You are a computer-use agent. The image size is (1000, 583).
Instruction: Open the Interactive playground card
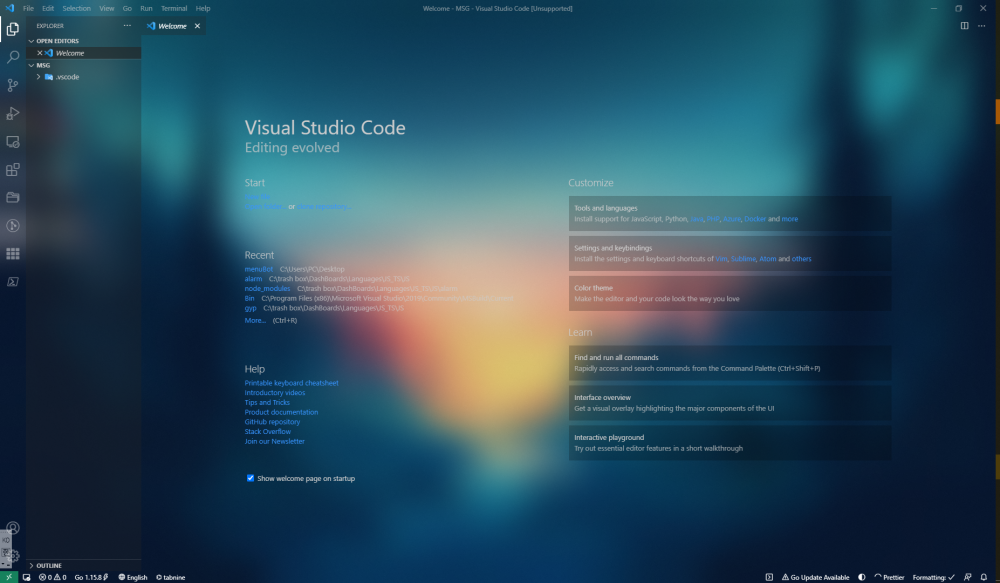pos(730,443)
